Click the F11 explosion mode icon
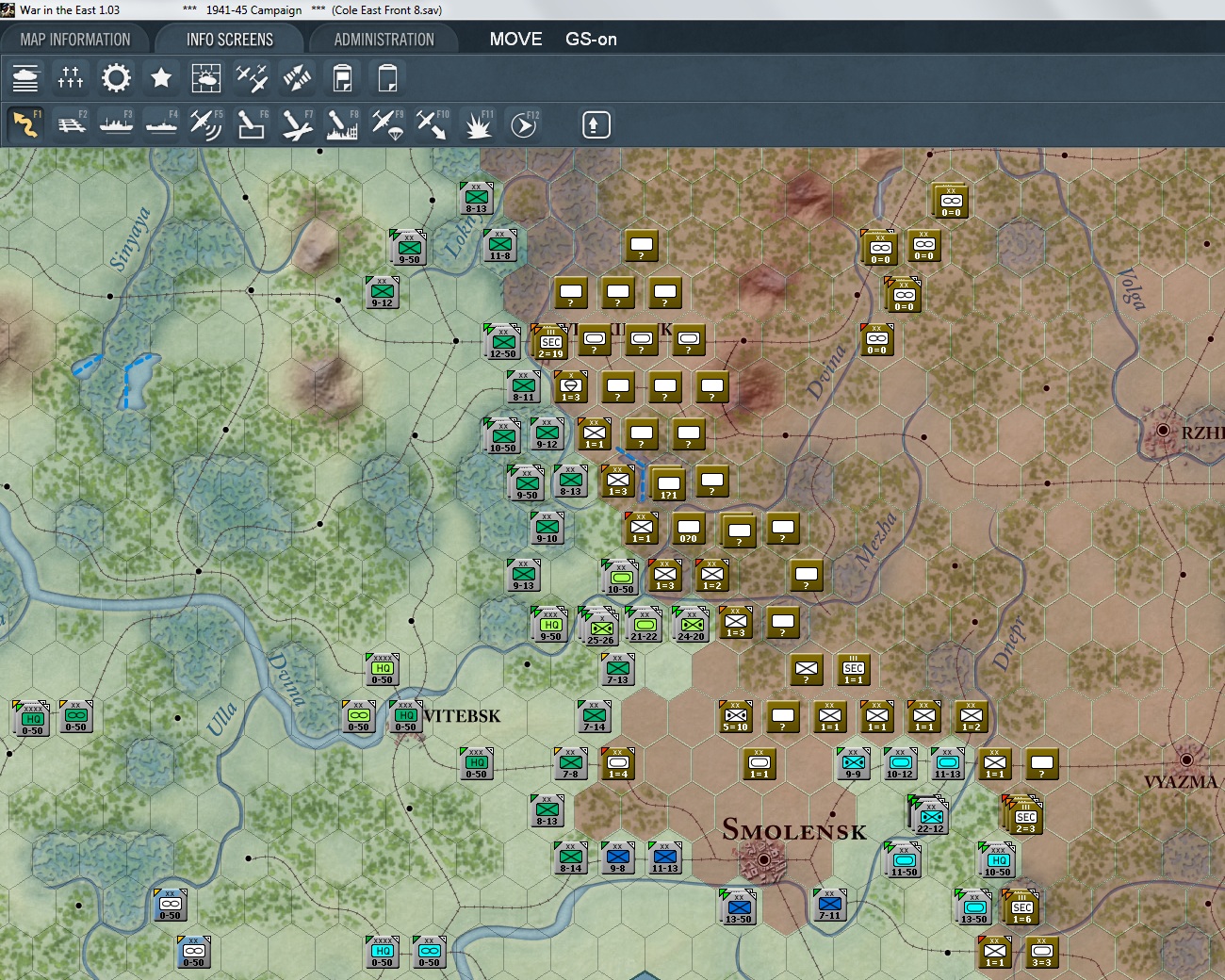Image resolution: width=1225 pixels, height=980 pixels. (x=478, y=124)
